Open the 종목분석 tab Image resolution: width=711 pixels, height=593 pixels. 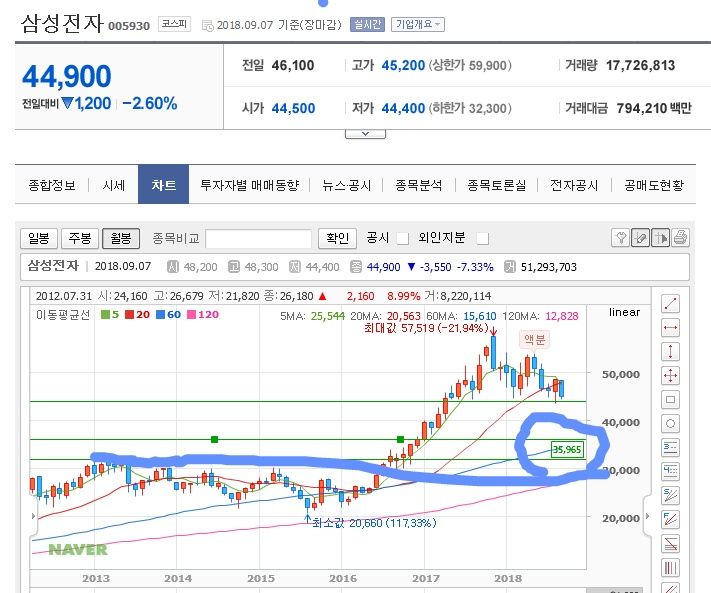pyautogui.click(x=419, y=185)
